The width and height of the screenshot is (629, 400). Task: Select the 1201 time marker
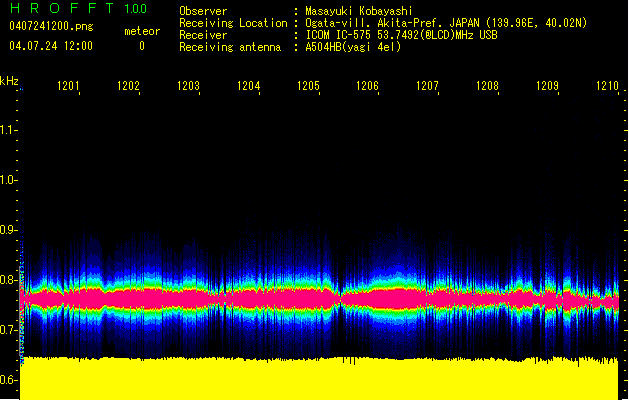tap(69, 87)
